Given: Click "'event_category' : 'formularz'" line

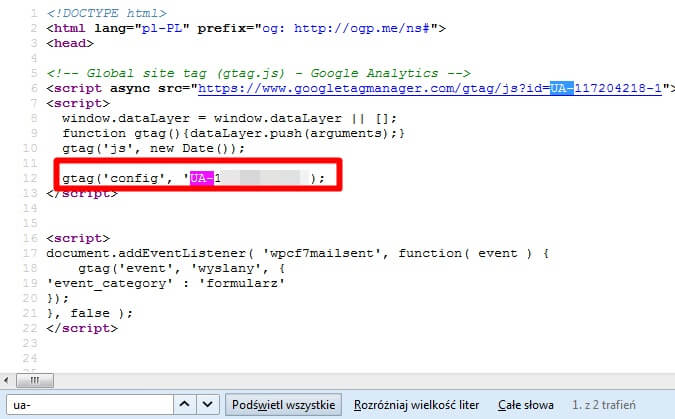Looking at the screenshot, I should [x=166, y=283].
